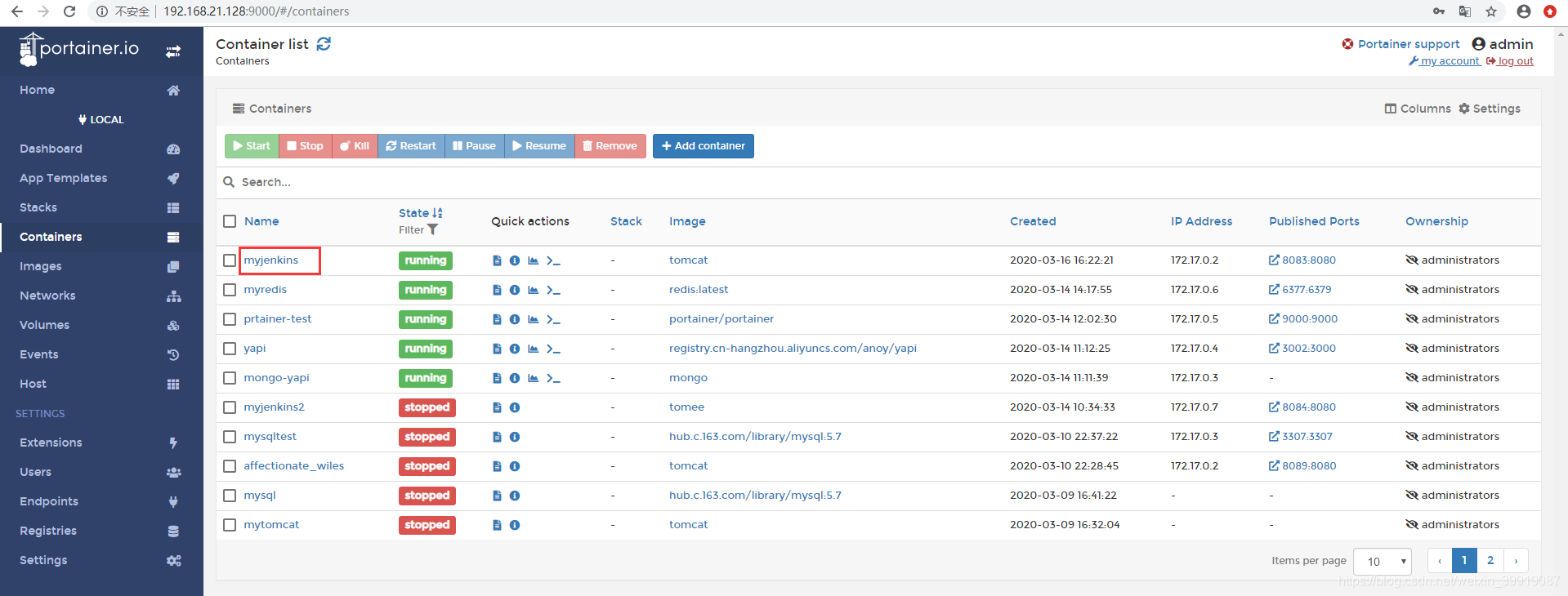Select all containers checkbox in header
The width and height of the screenshot is (1568, 596).
click(x=230, y=221)
